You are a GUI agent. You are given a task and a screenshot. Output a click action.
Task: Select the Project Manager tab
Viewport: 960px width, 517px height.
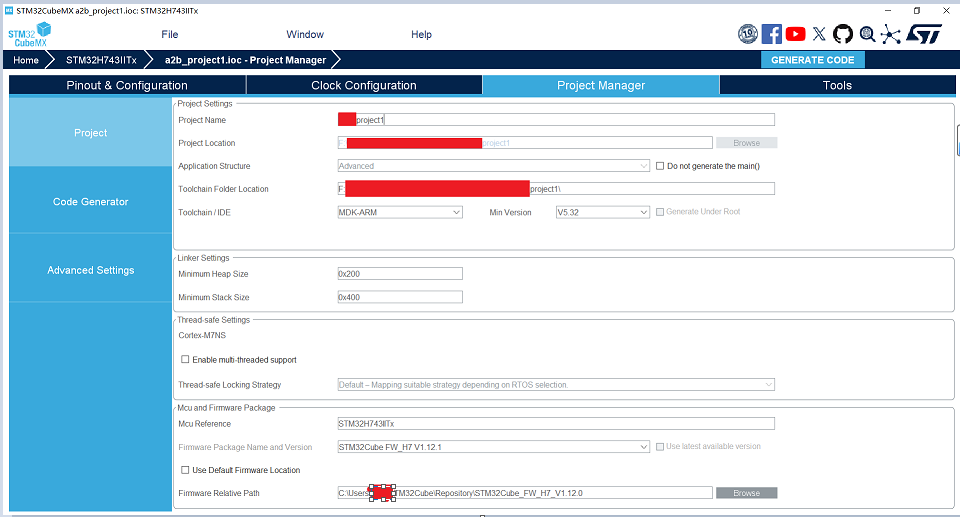pyautogui.click(x=601, y=85)
